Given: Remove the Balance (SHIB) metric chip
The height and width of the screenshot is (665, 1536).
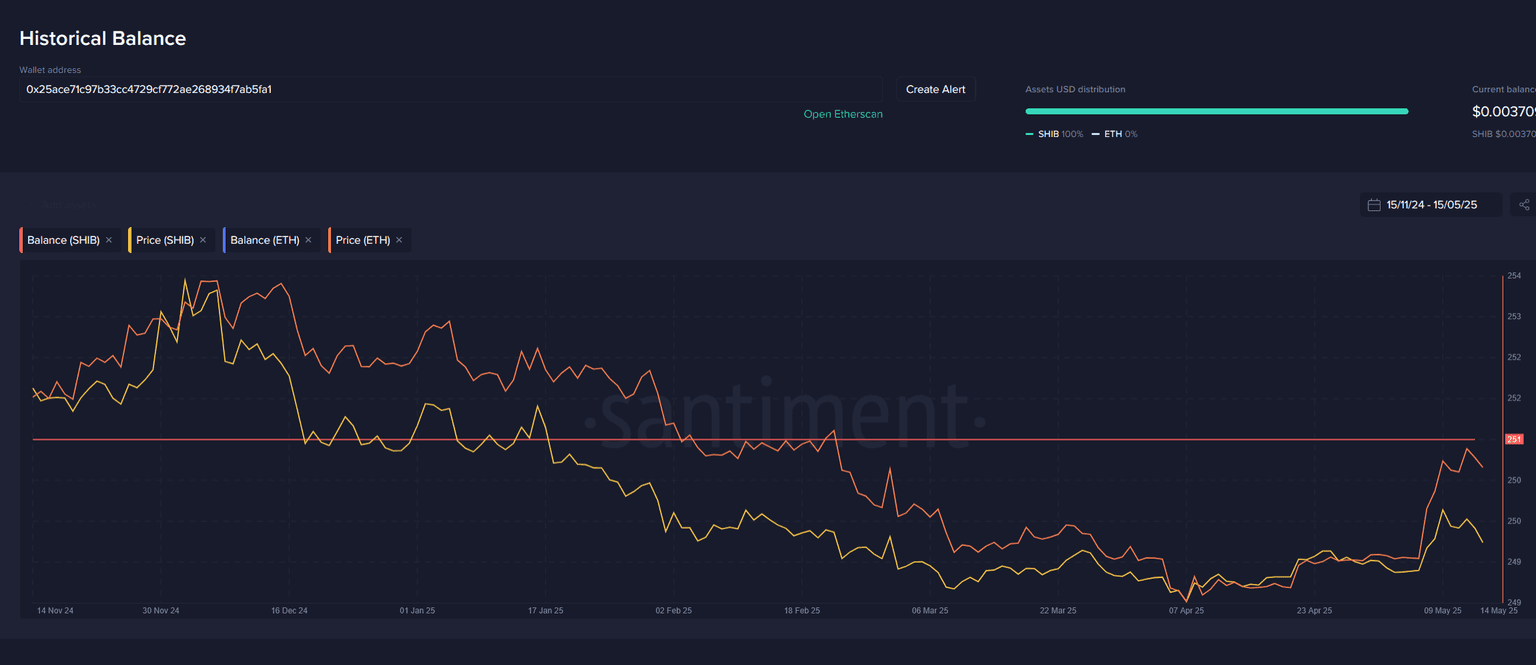Looking at the screenshot, I should click(x=109, y=240).
